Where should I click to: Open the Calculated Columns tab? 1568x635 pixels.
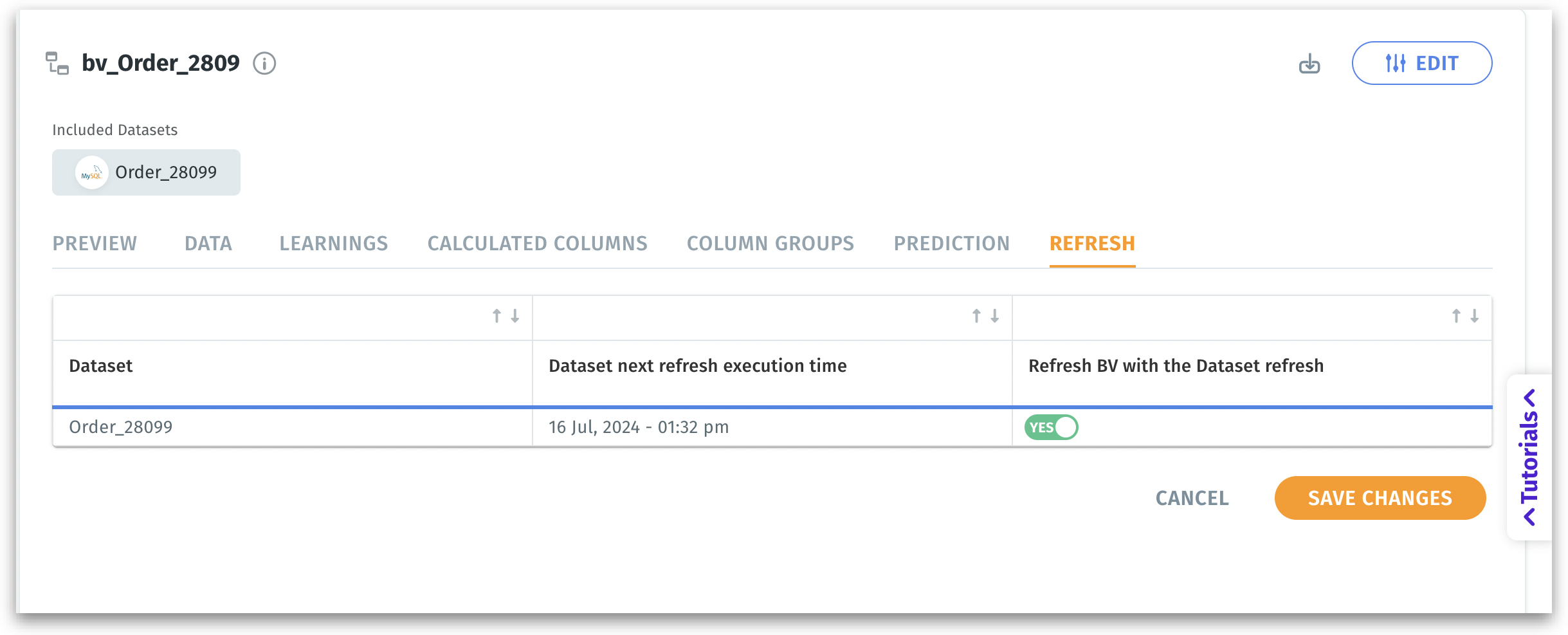pos(537,244)
